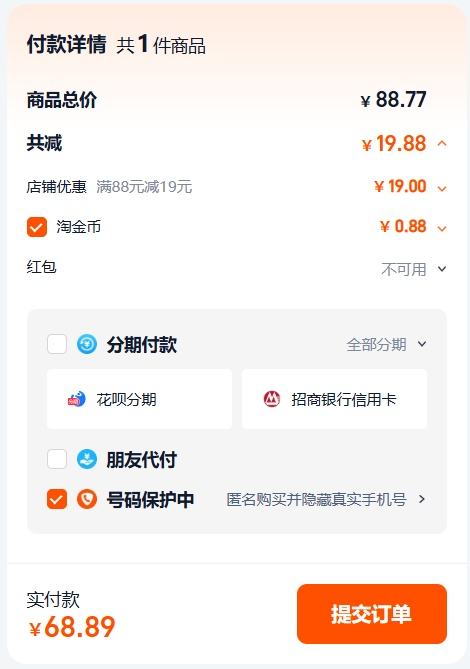470x669 pixels.
Task: Enable the 朋友代付 checkbox
Action: click(57, 459)
